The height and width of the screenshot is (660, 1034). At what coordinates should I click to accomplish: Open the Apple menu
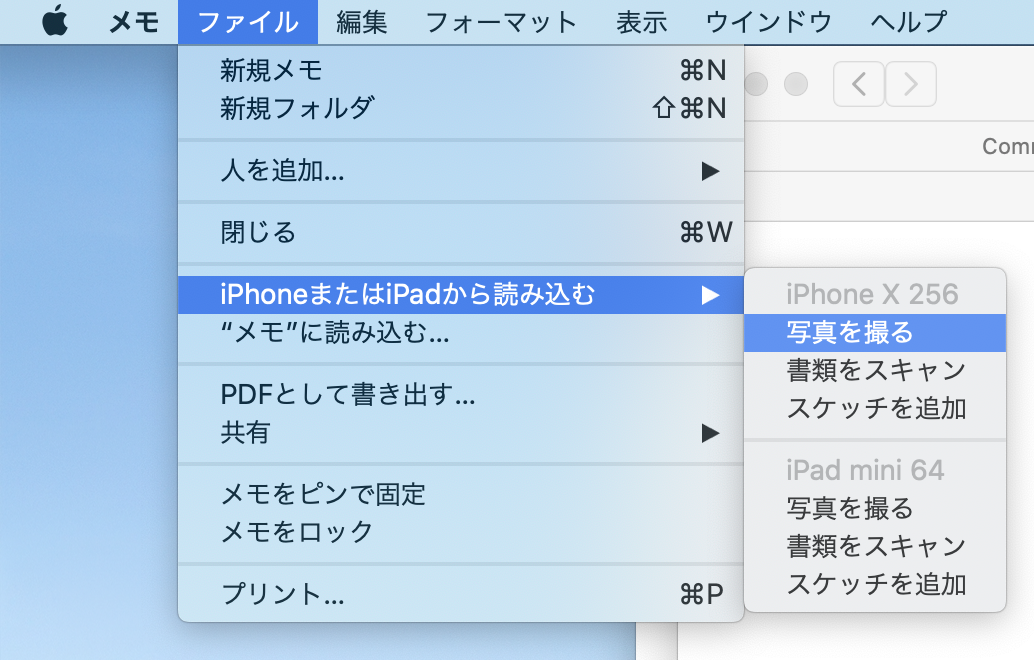coord(55,22)
